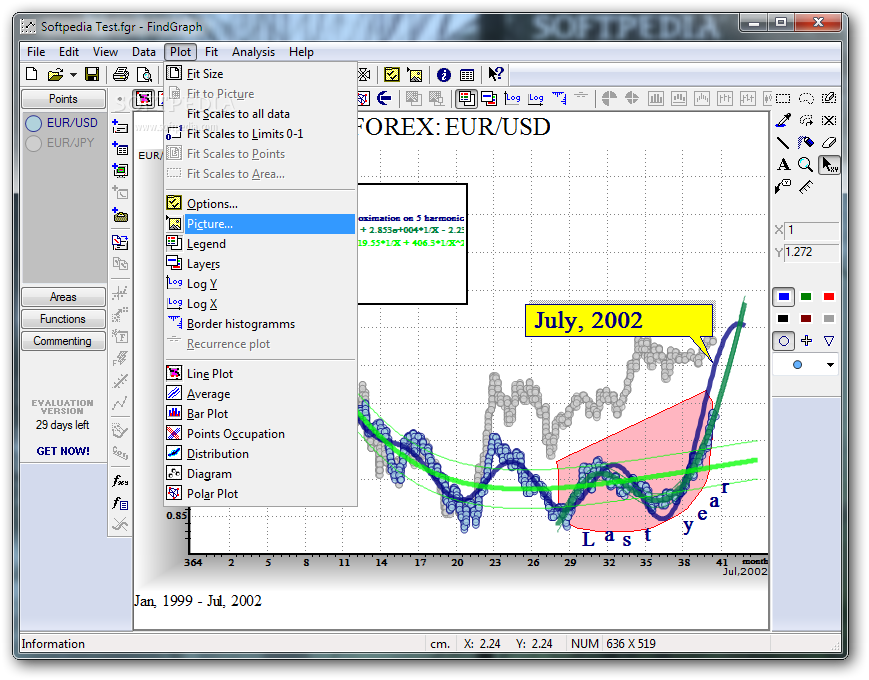869x680 pixels.
Task: Click the Areas panel button
Action: tap(63, 297)
